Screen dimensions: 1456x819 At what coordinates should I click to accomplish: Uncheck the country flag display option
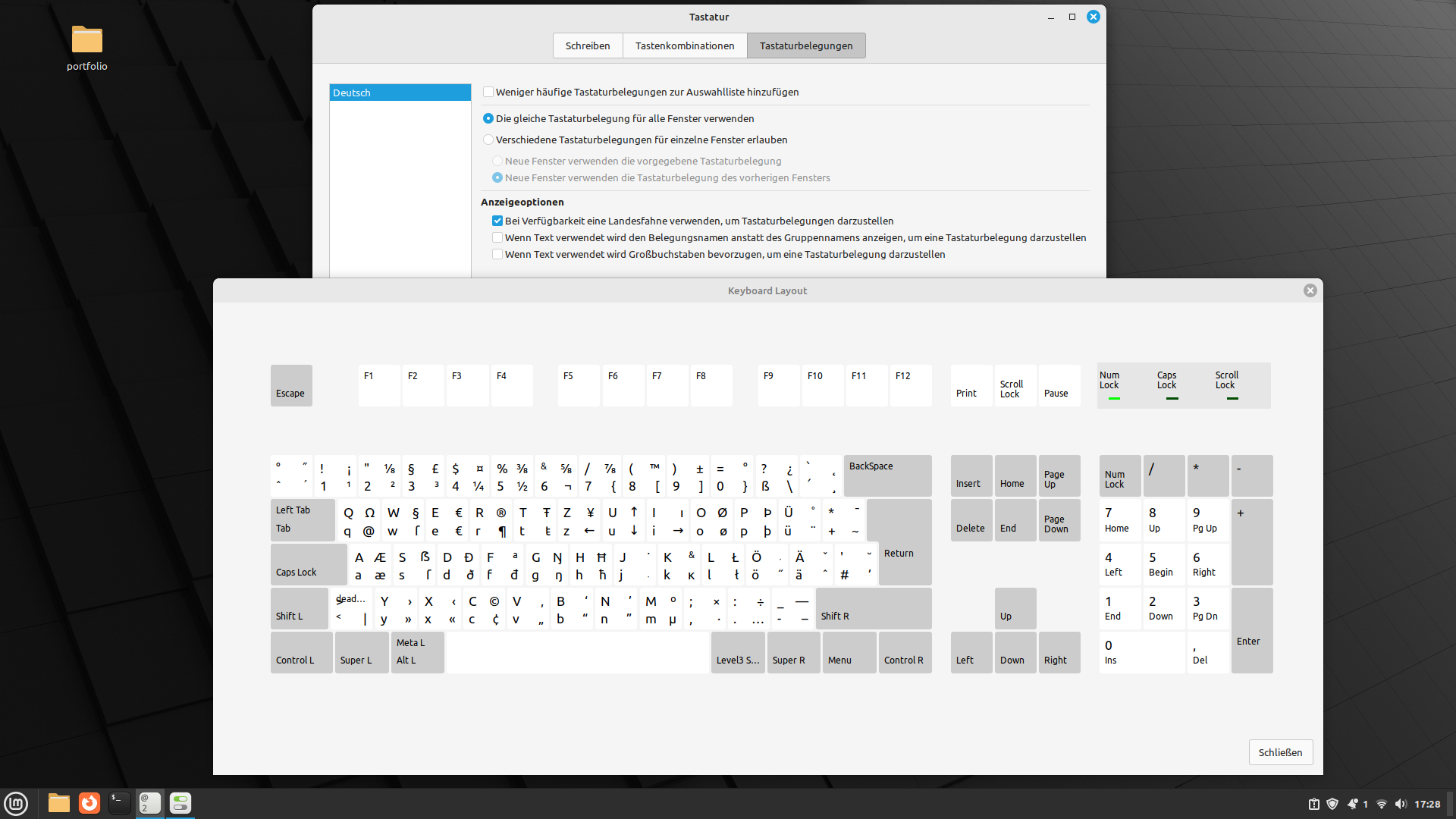[497, 221]
